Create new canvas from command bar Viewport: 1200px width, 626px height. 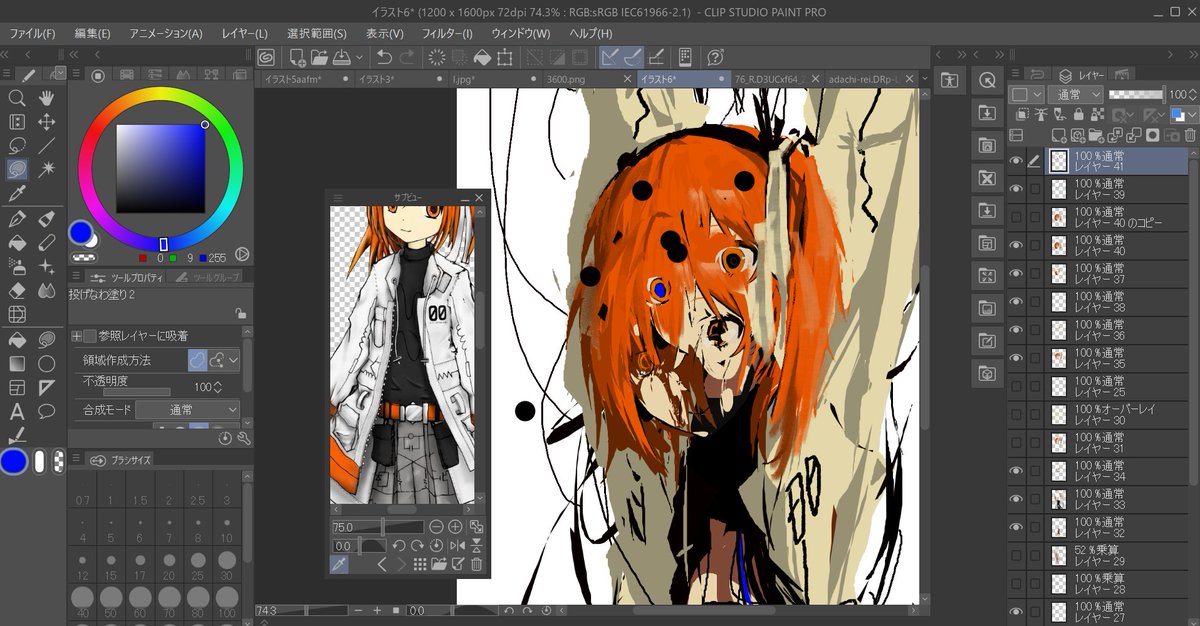coord(297,56)
